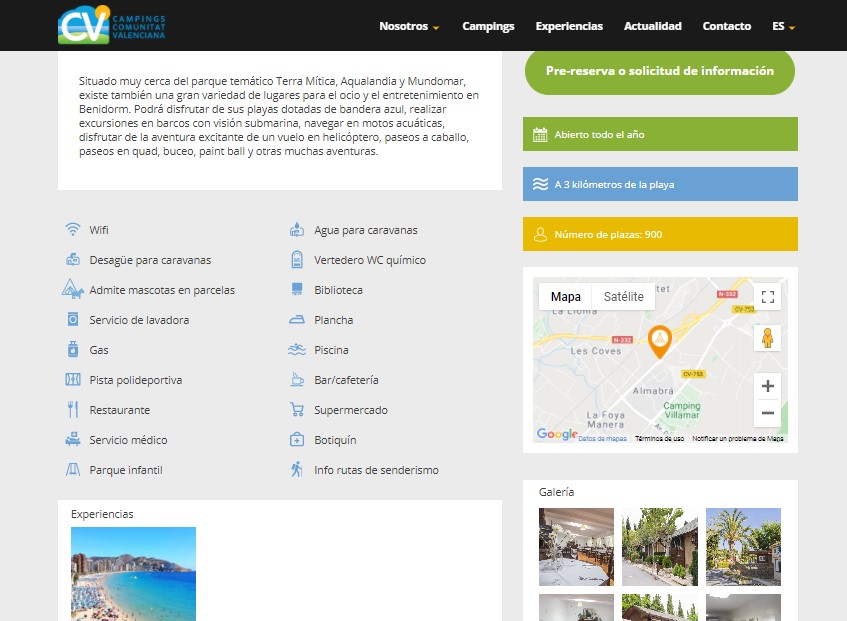Viewport: 847px width, 621px height.
Task: Click the hiking routes icon
Action: click(297, 469)
